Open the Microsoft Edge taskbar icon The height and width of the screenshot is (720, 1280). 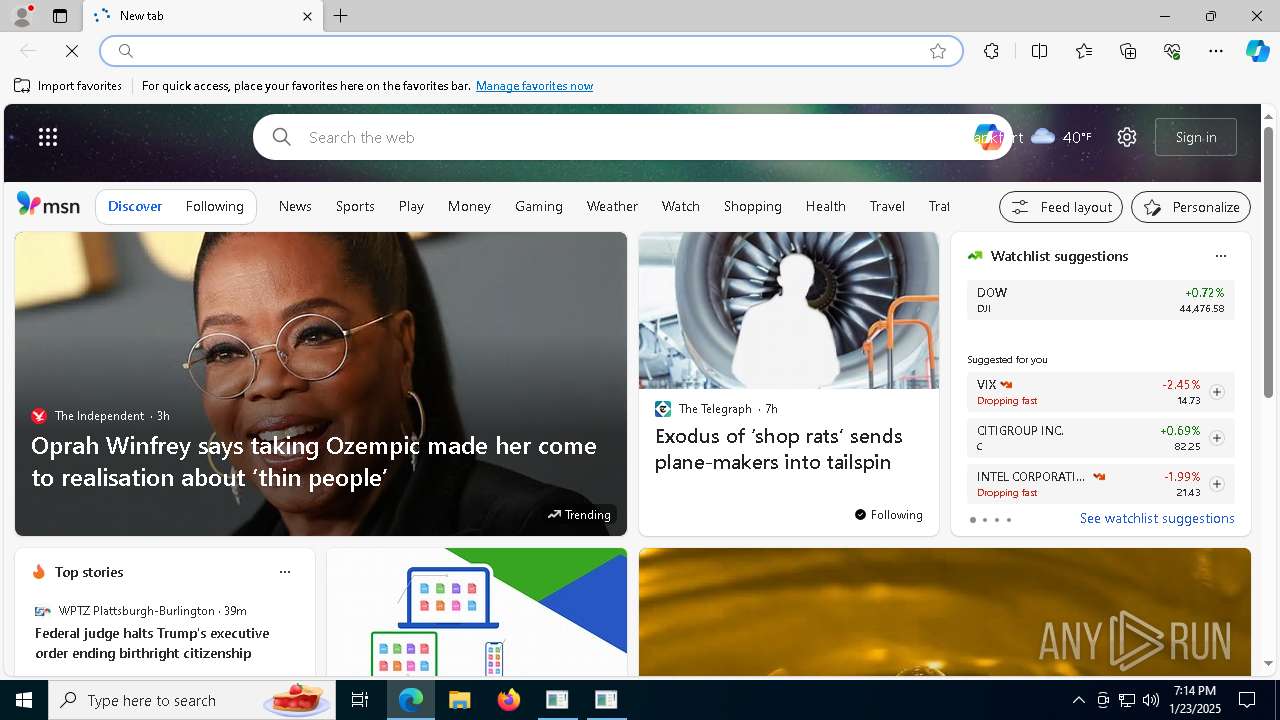tap(411, 700)
